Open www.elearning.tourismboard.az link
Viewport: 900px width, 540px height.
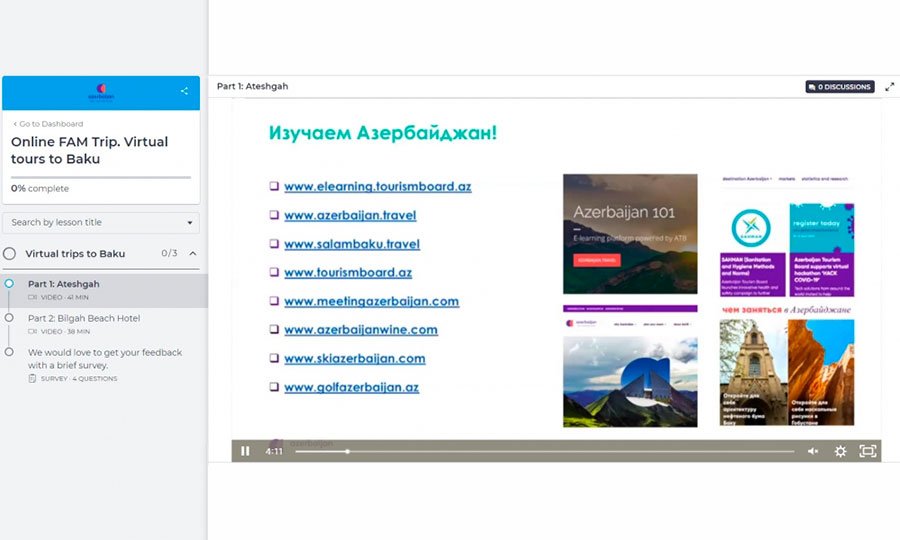378,187
